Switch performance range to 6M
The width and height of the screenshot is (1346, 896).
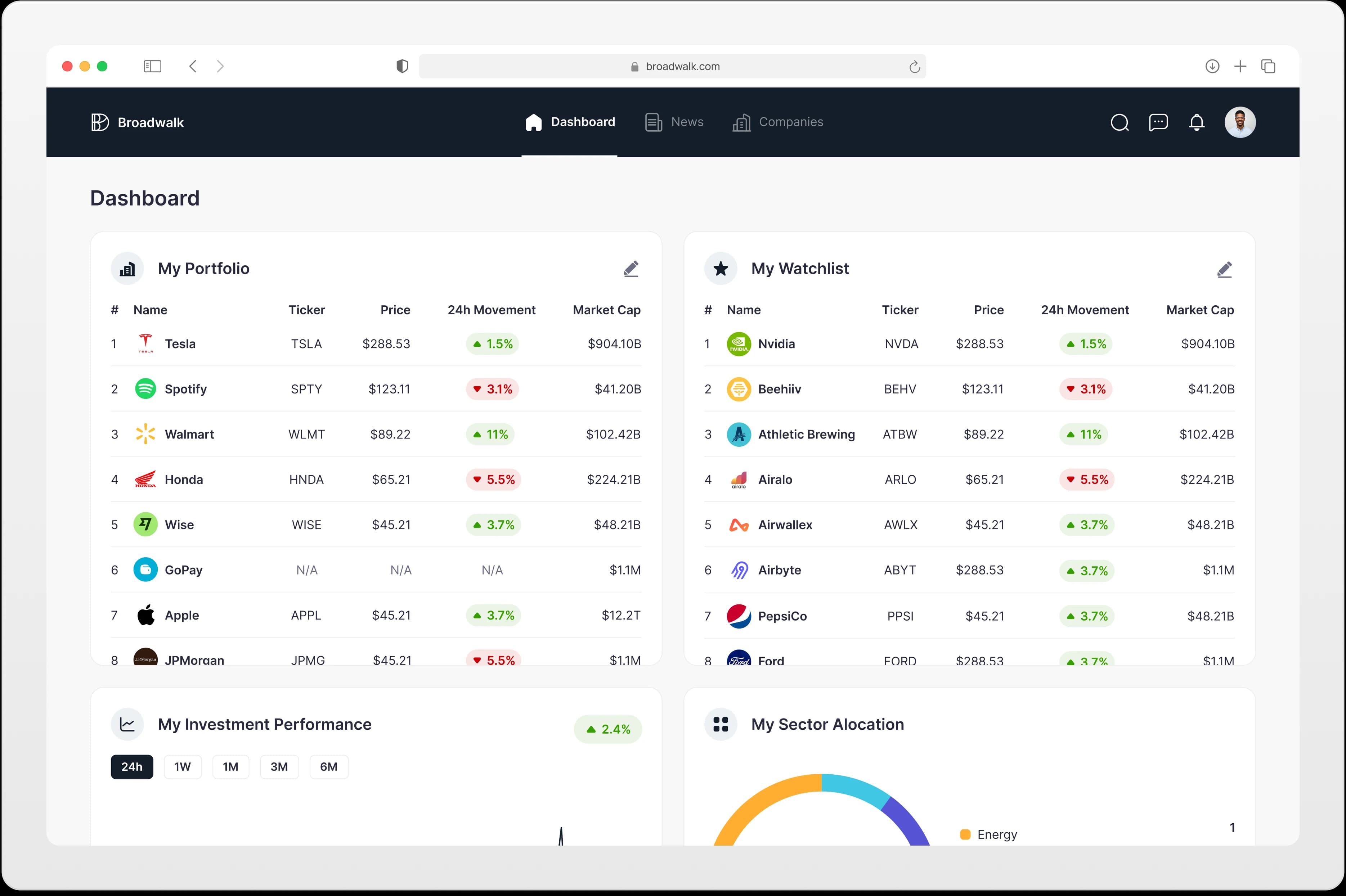point(329,767)
